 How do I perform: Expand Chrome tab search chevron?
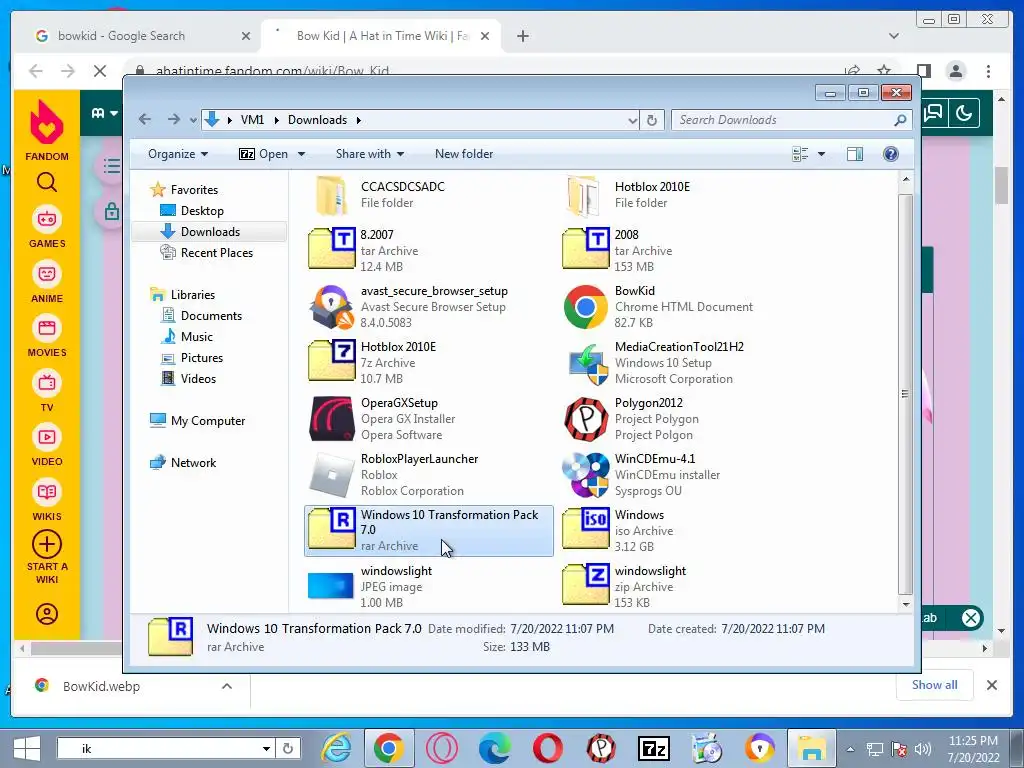tap(894, 36)
